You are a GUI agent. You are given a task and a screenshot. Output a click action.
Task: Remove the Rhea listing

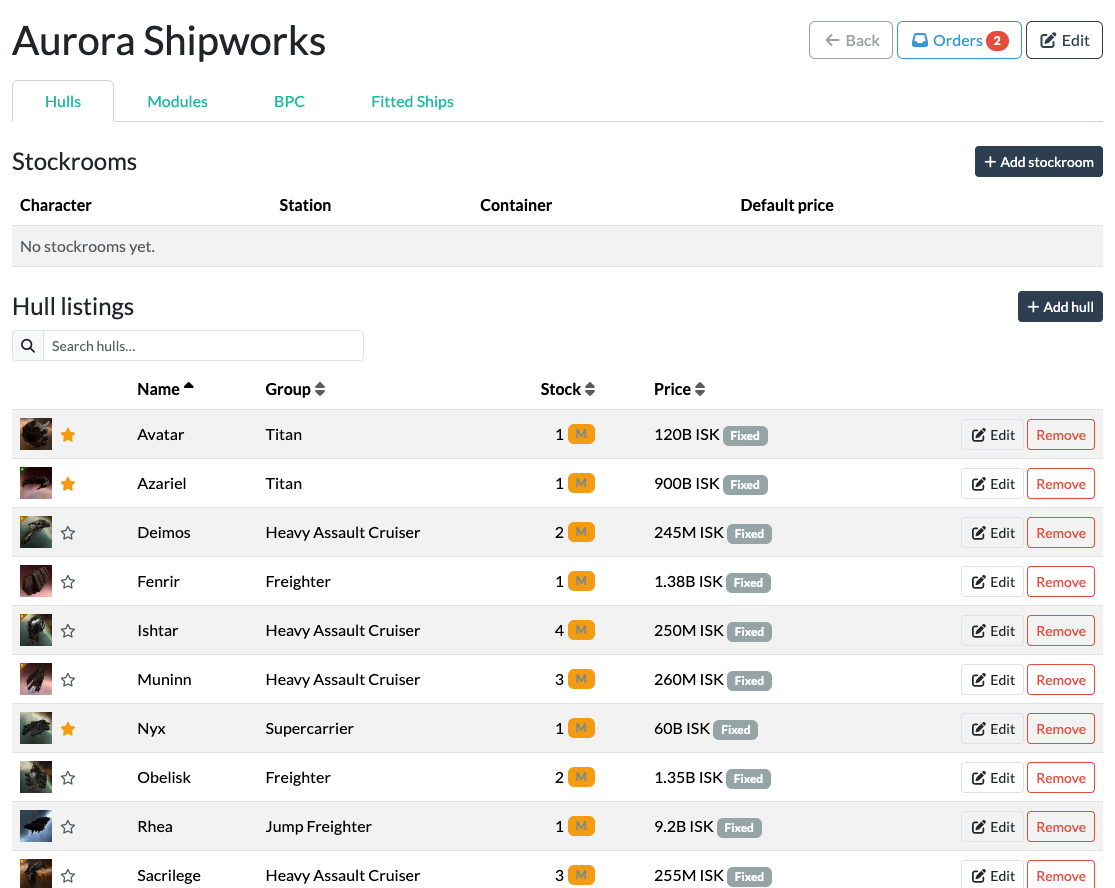[1060, 828]
